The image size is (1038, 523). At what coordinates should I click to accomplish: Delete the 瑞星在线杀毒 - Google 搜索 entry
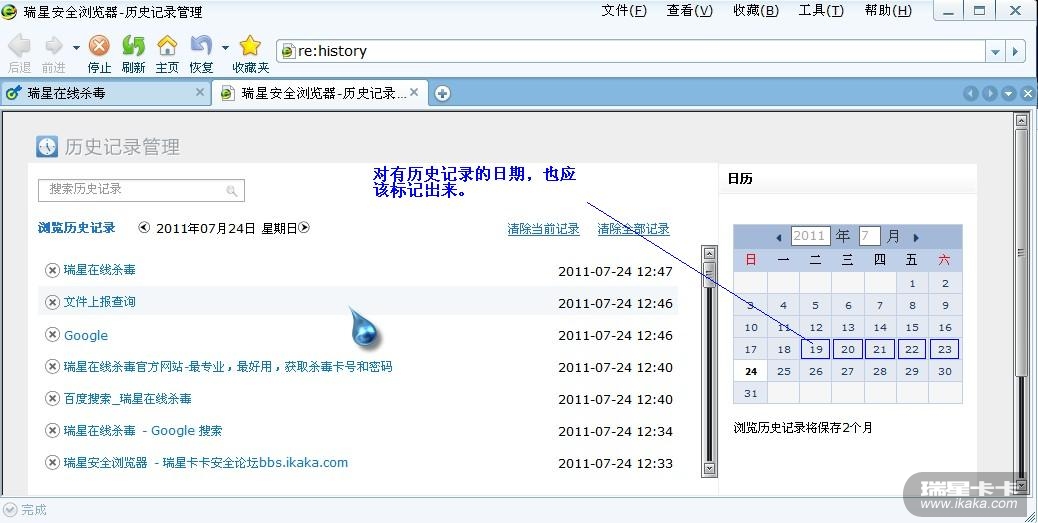click(52, 430)
